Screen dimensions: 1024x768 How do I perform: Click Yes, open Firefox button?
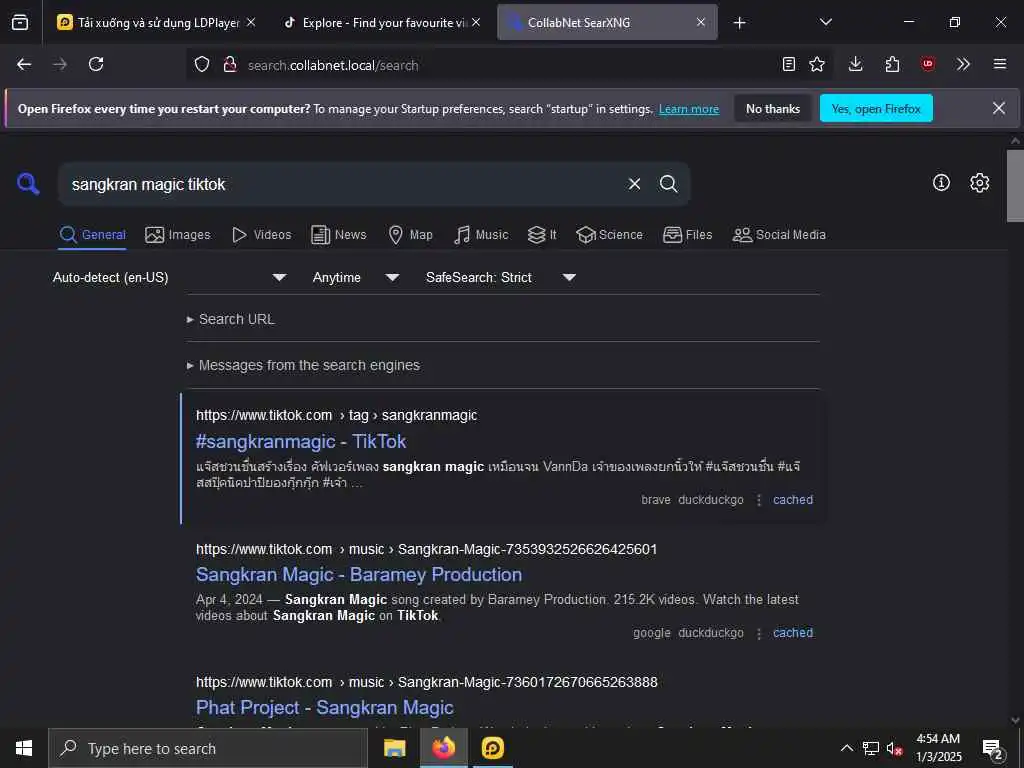[x=876, y=109]
